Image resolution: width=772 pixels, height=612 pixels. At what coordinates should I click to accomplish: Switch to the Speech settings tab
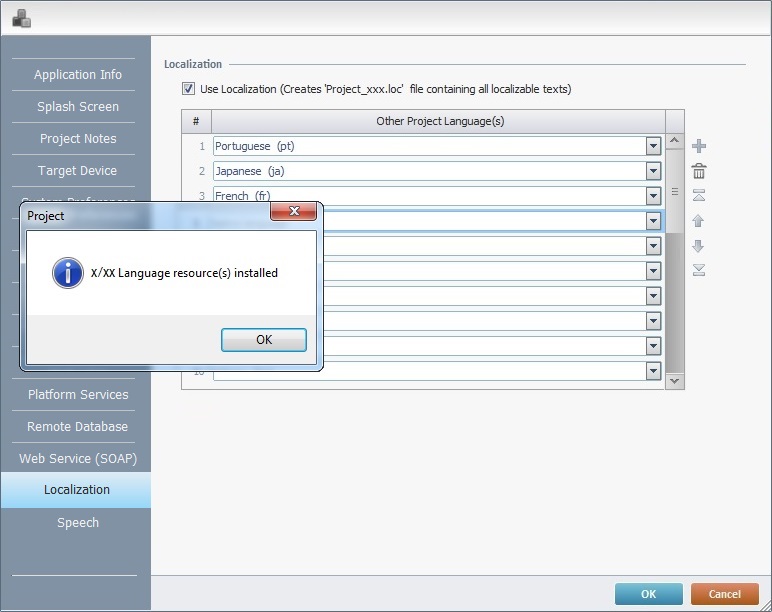click(x=77, y=522)
